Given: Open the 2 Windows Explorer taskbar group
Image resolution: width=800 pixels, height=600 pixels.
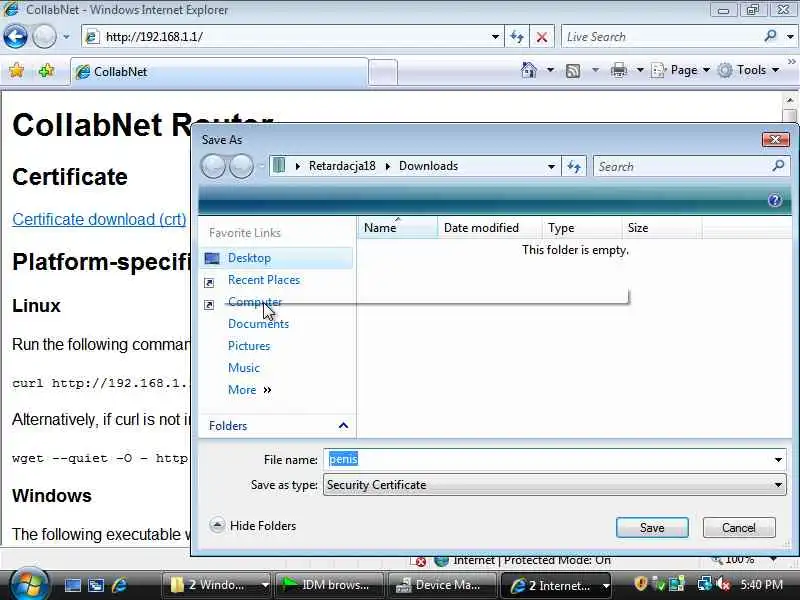Looking at the screenshot, I should point(216,585).
